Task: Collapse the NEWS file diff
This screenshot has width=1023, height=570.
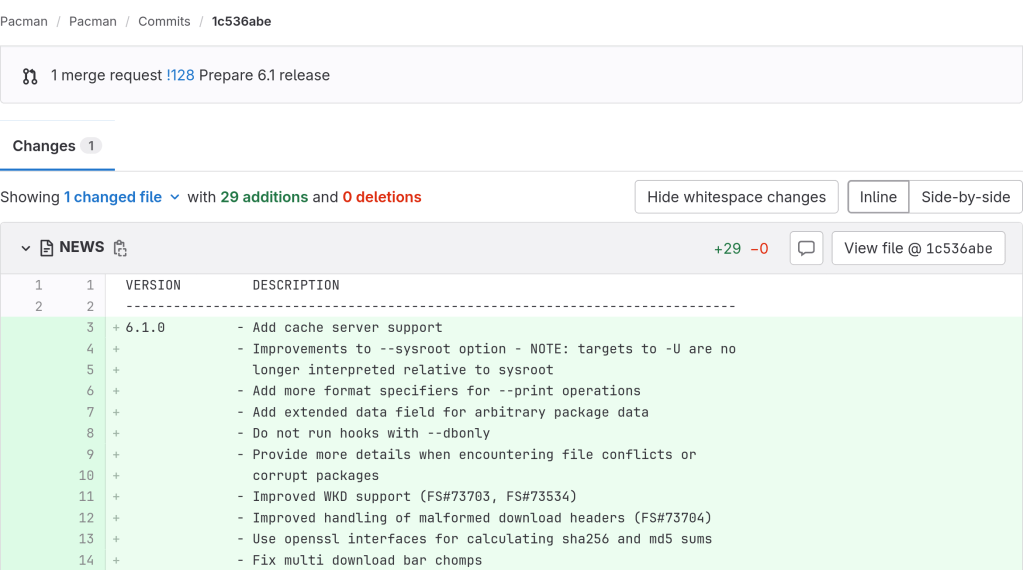Action: click(x=26, y=248)
